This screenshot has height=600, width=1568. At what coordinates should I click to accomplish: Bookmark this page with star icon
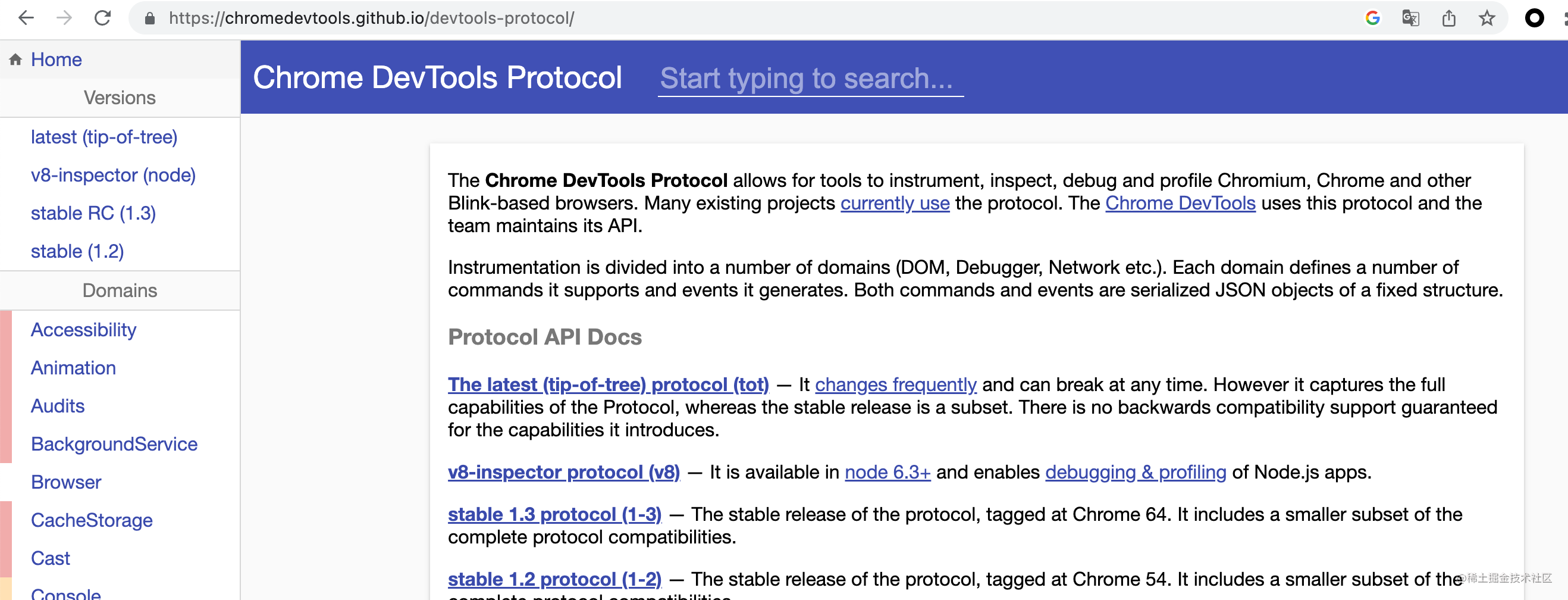[1487, 18]
